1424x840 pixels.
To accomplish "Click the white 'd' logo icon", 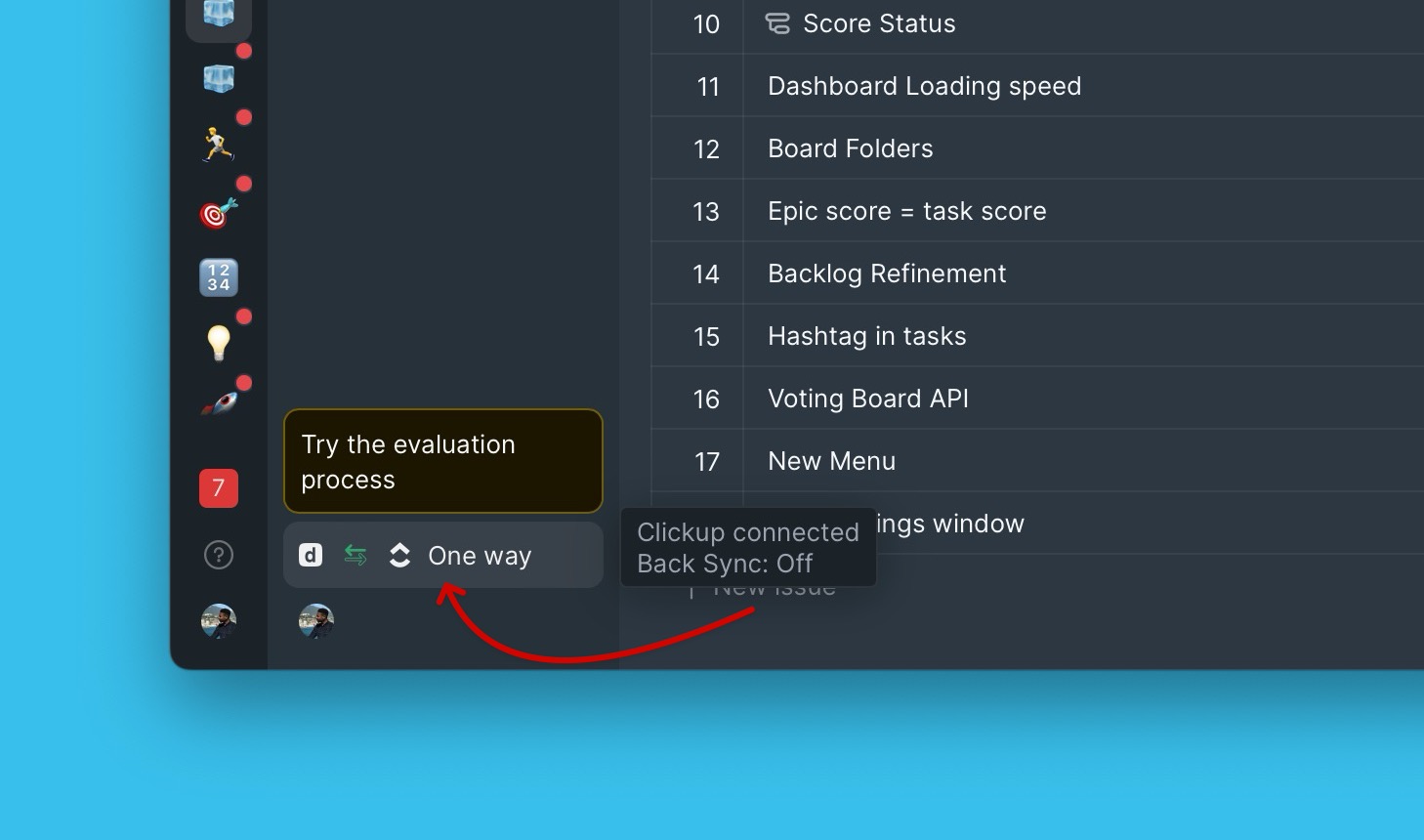I will click(311, 555).
